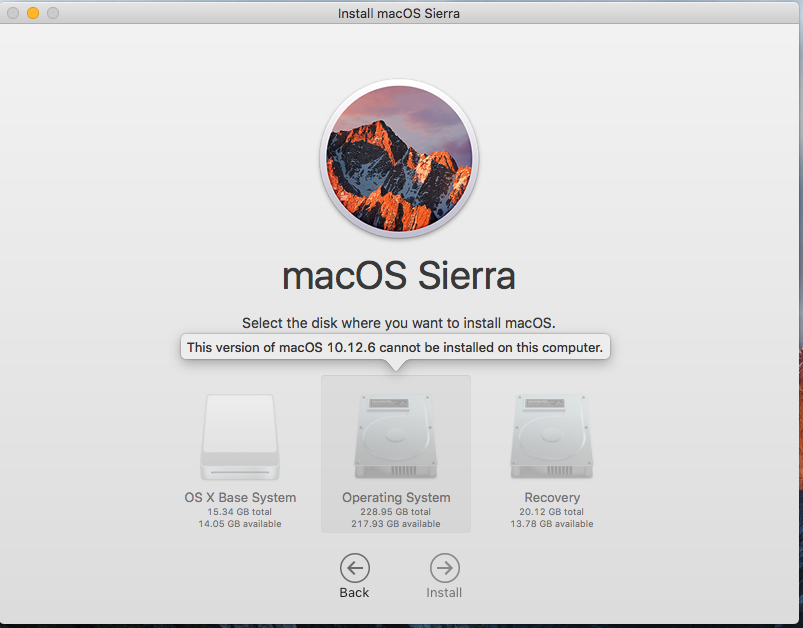This screenshot has height=628, width=803.
Task: Click the 'cannot be installed' error tooltip
Action: (395, 347)
